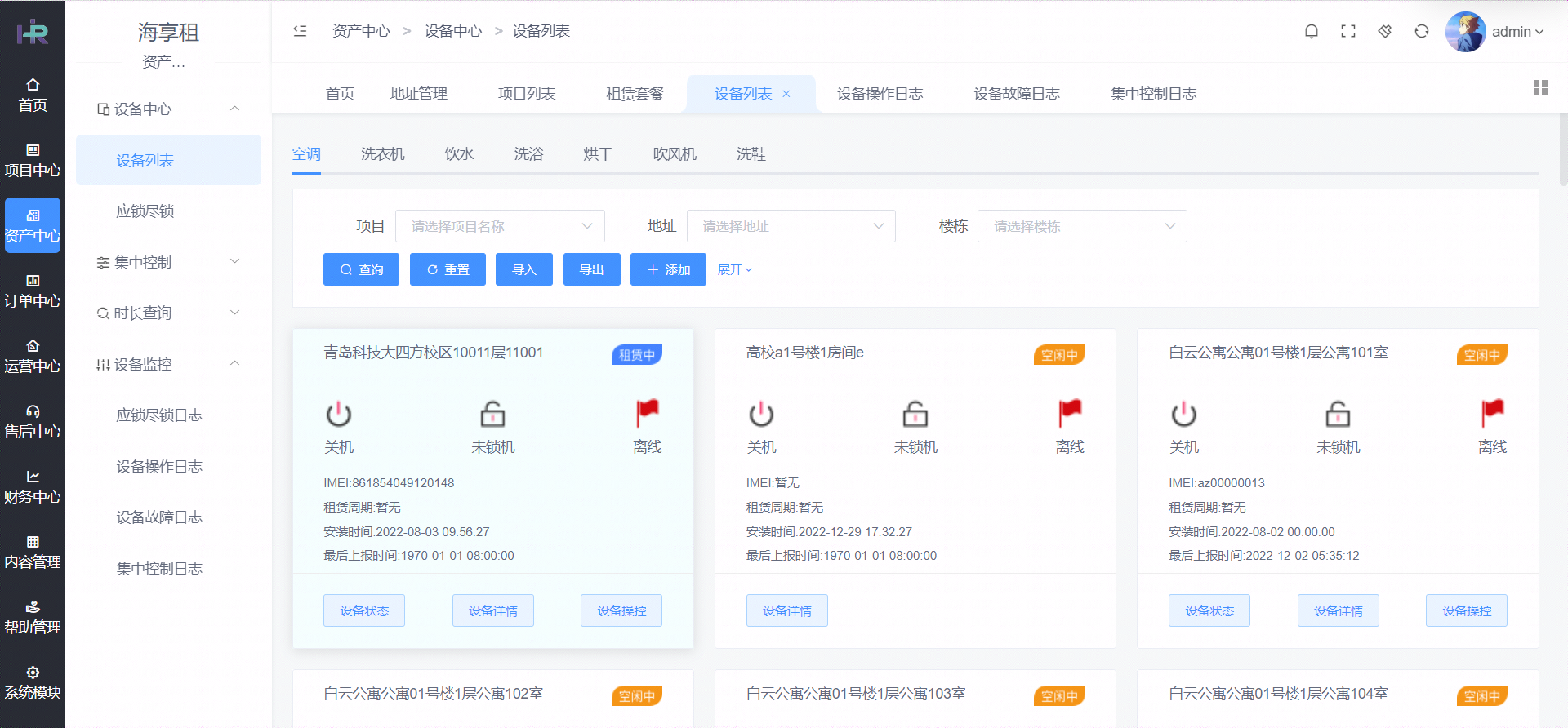Click the 添加 add button

point(668,269)
